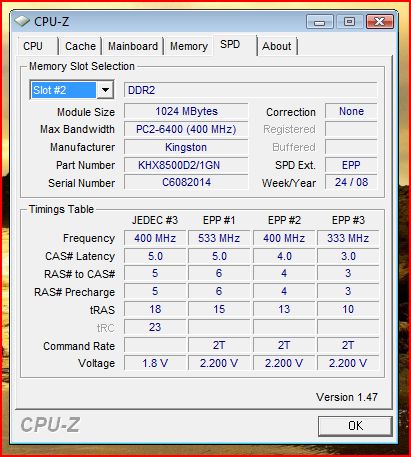Click the JEDEC #3 column header
The height and width of the screenshot is (457, 411).
tap(155, 220)
